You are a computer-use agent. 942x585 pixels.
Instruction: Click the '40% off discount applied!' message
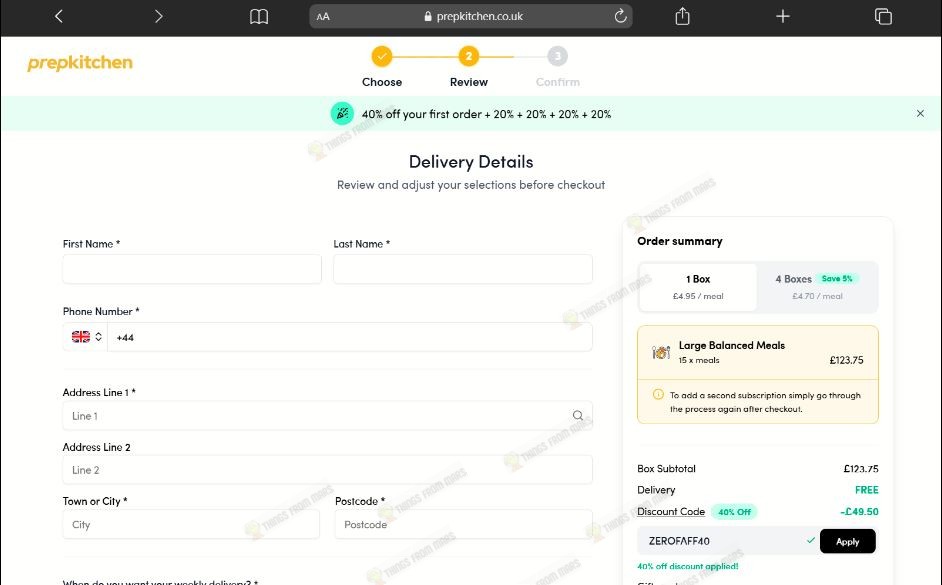[x=687, y=566]
